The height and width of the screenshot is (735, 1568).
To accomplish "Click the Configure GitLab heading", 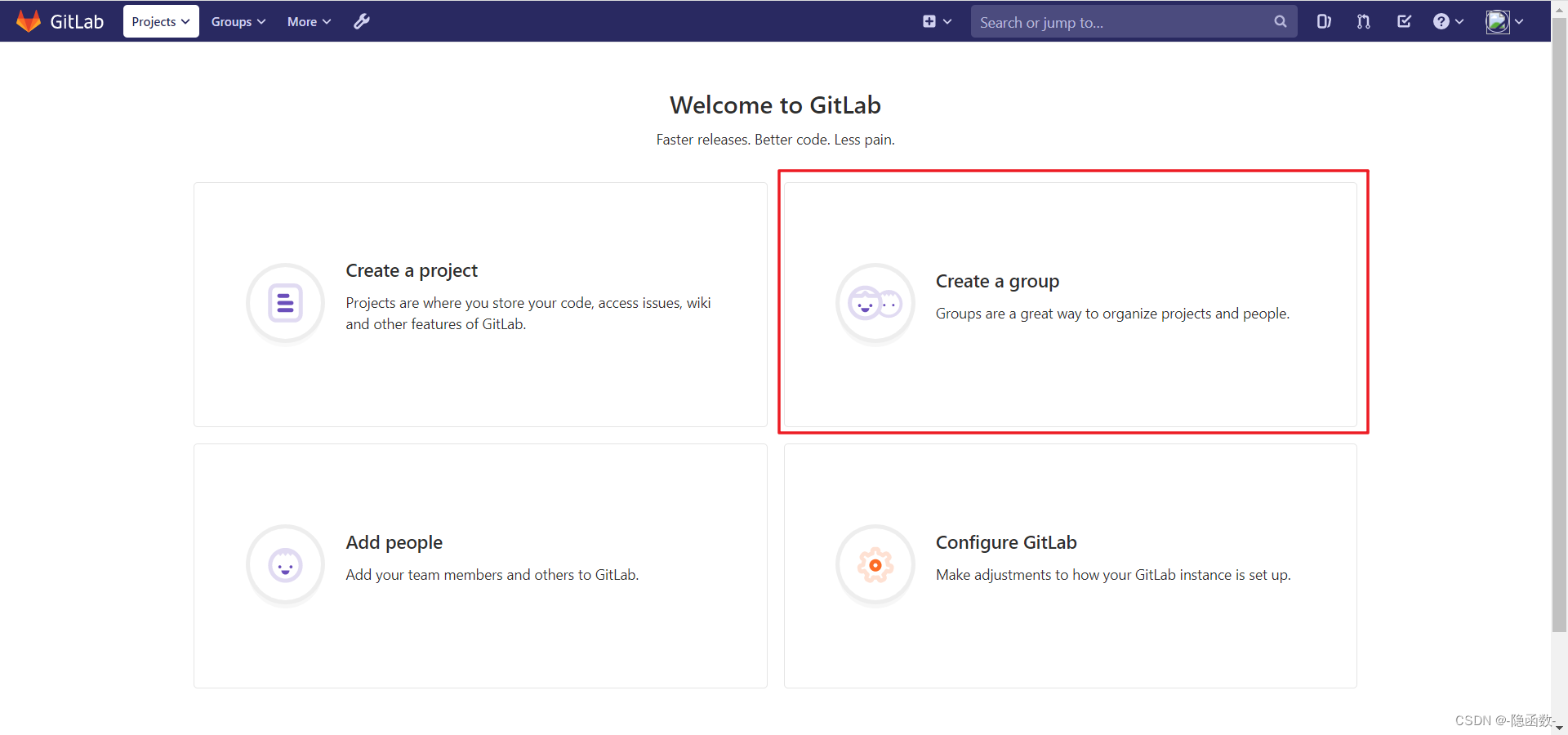I will (1006, 542).
